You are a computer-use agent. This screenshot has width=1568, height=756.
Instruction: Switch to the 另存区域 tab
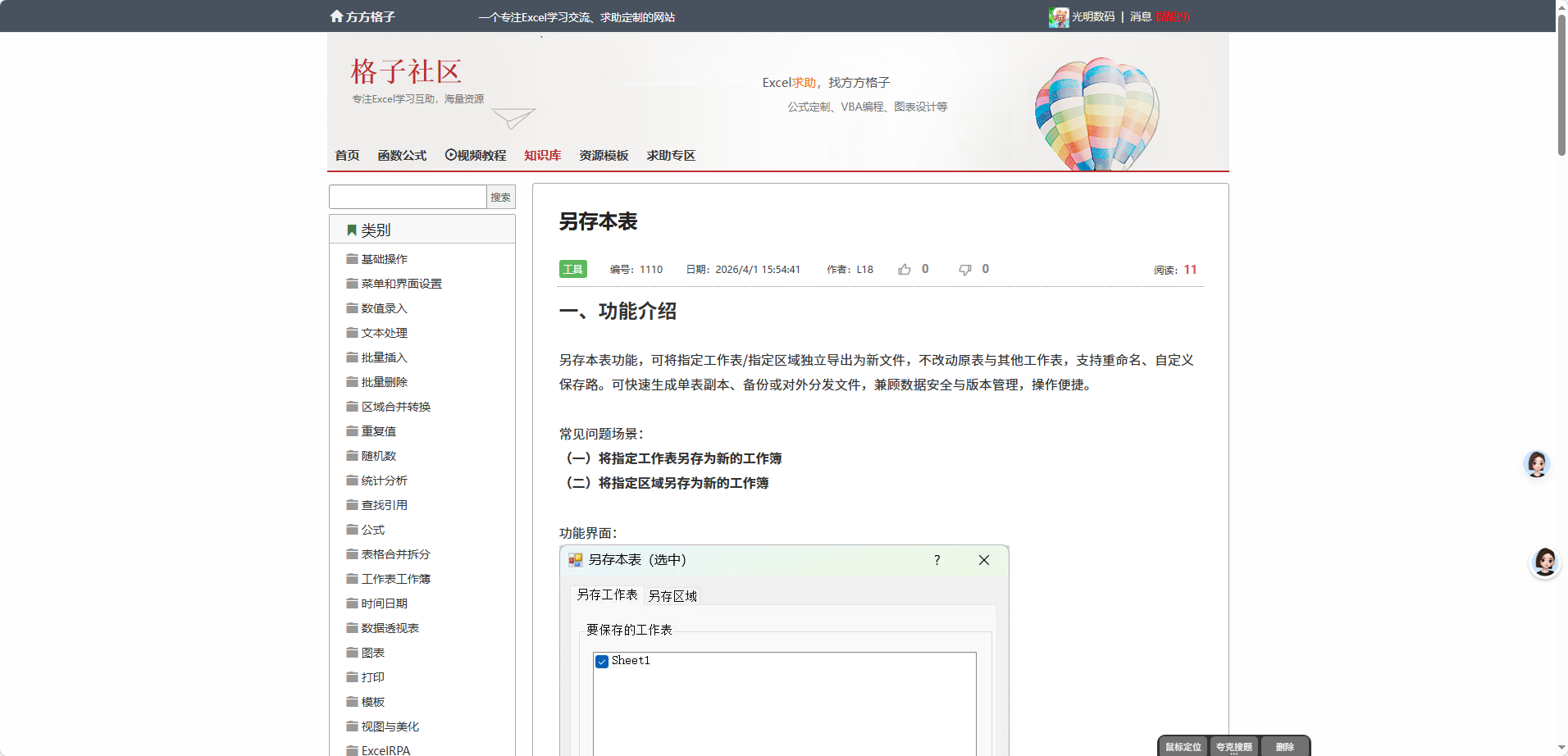pos(672,596)
